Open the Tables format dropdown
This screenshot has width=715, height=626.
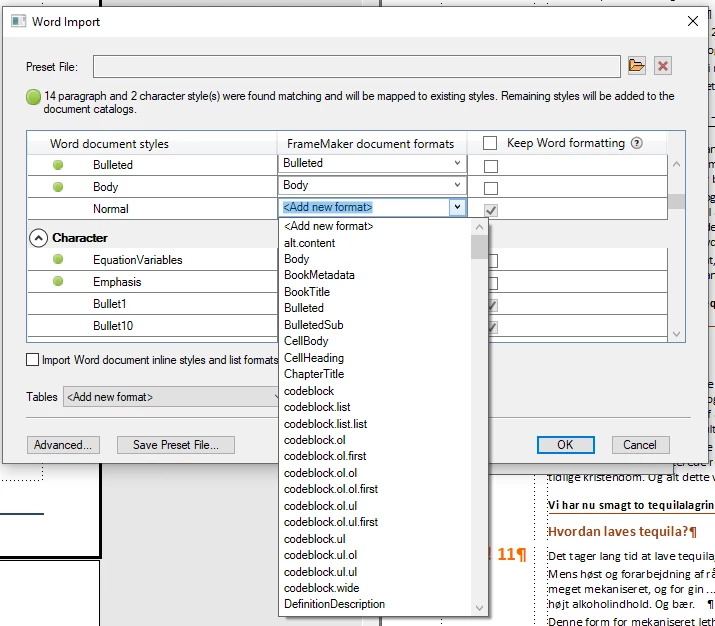coord(171,397)
